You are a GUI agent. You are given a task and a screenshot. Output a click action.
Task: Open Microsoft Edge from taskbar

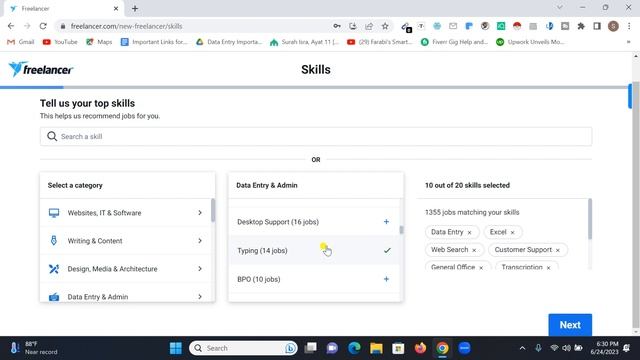tap(354, 348)
